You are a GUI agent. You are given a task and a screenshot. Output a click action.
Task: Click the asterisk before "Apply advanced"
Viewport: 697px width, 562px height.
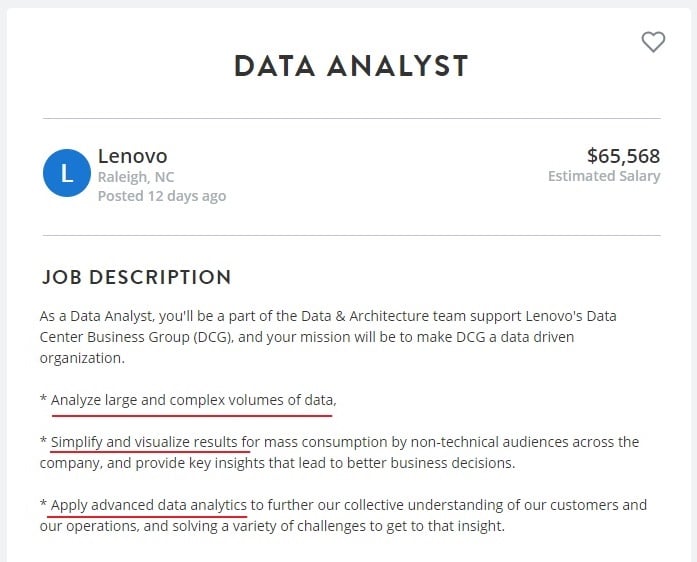pyautogui.click(x=44, y=505)
